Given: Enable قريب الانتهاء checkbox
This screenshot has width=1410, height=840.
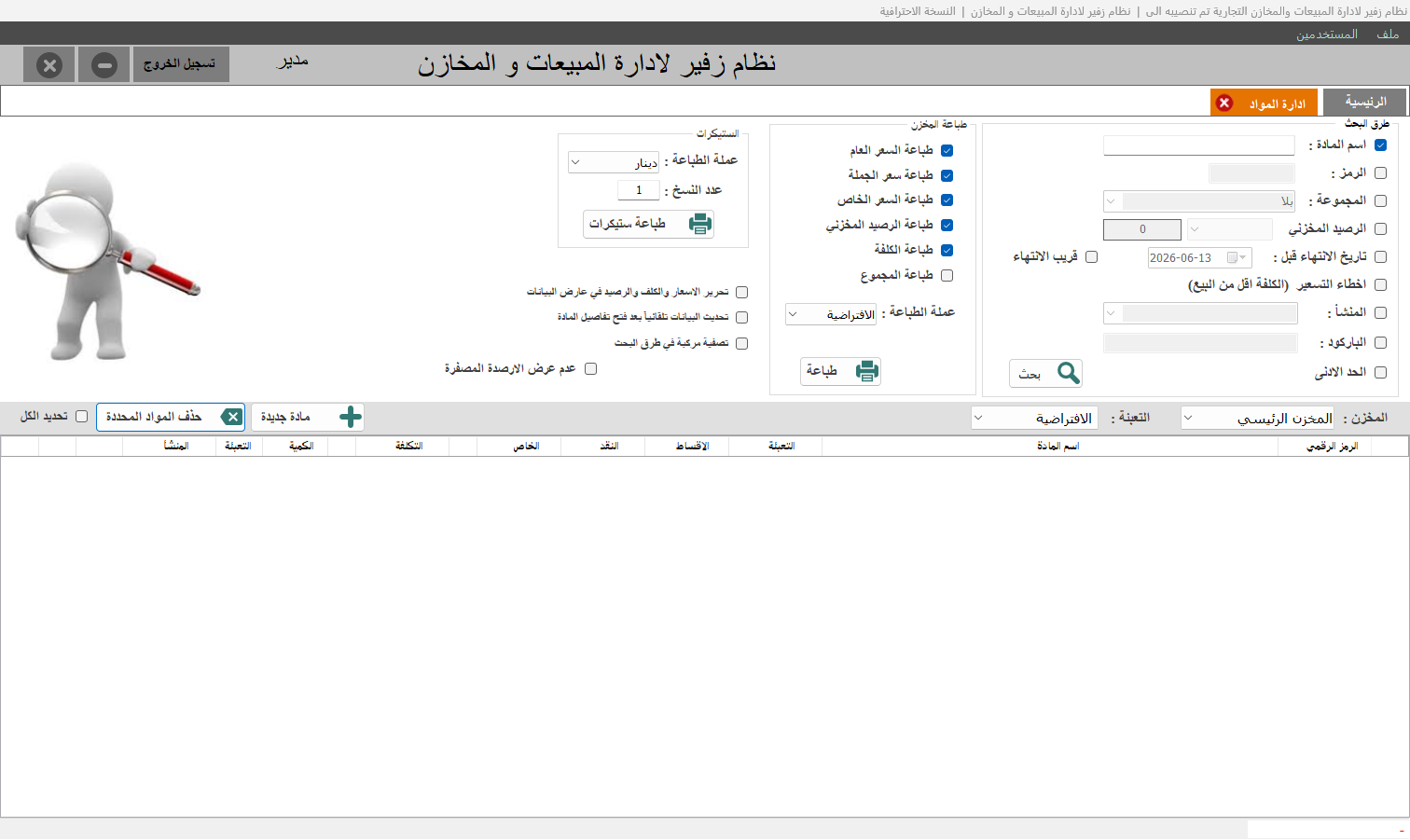Looking at the screenshot, I should [x=1092, y=256].
